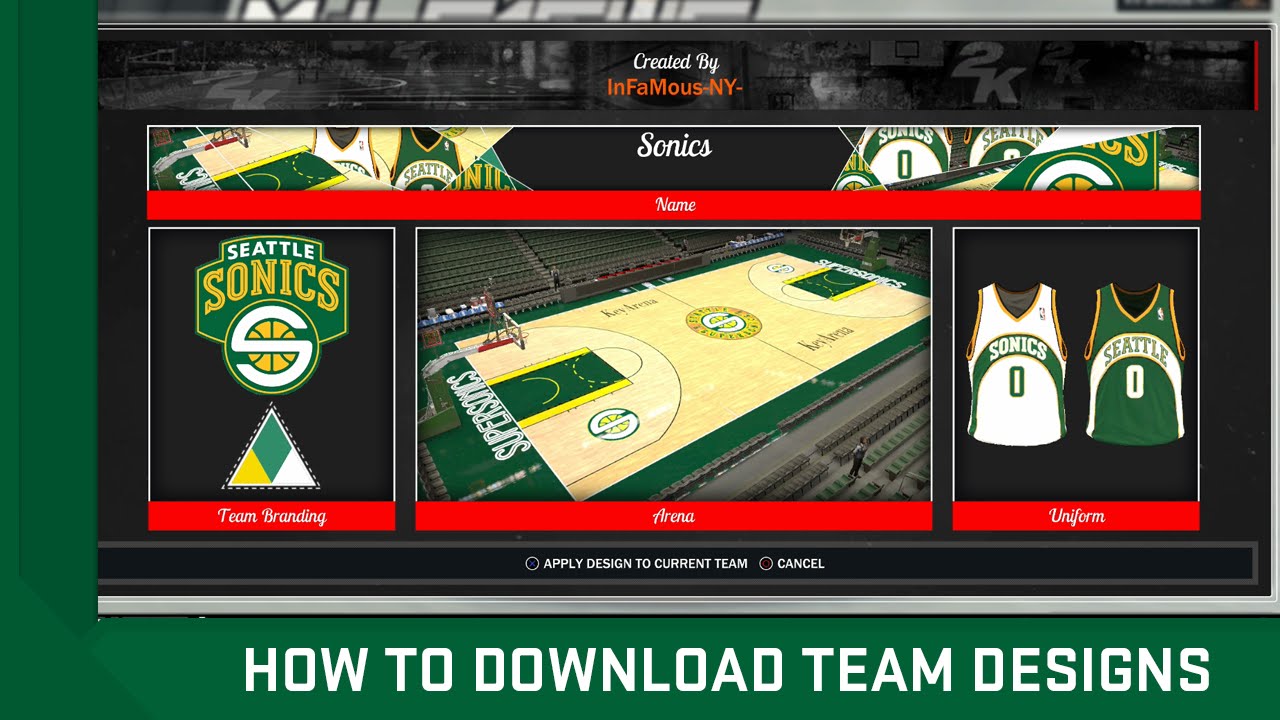Image resolution: width=1280 pixels, height=720 pixels.
Task: Select the red Name bar
Action: coord(674,205)
